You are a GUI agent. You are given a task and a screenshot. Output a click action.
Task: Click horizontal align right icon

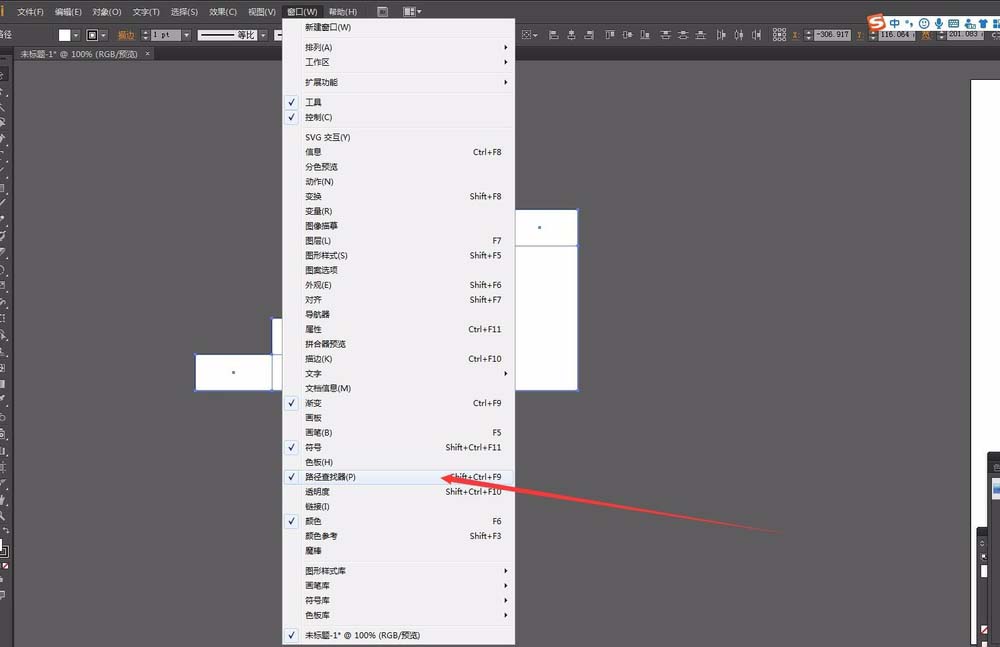[589, 35]
